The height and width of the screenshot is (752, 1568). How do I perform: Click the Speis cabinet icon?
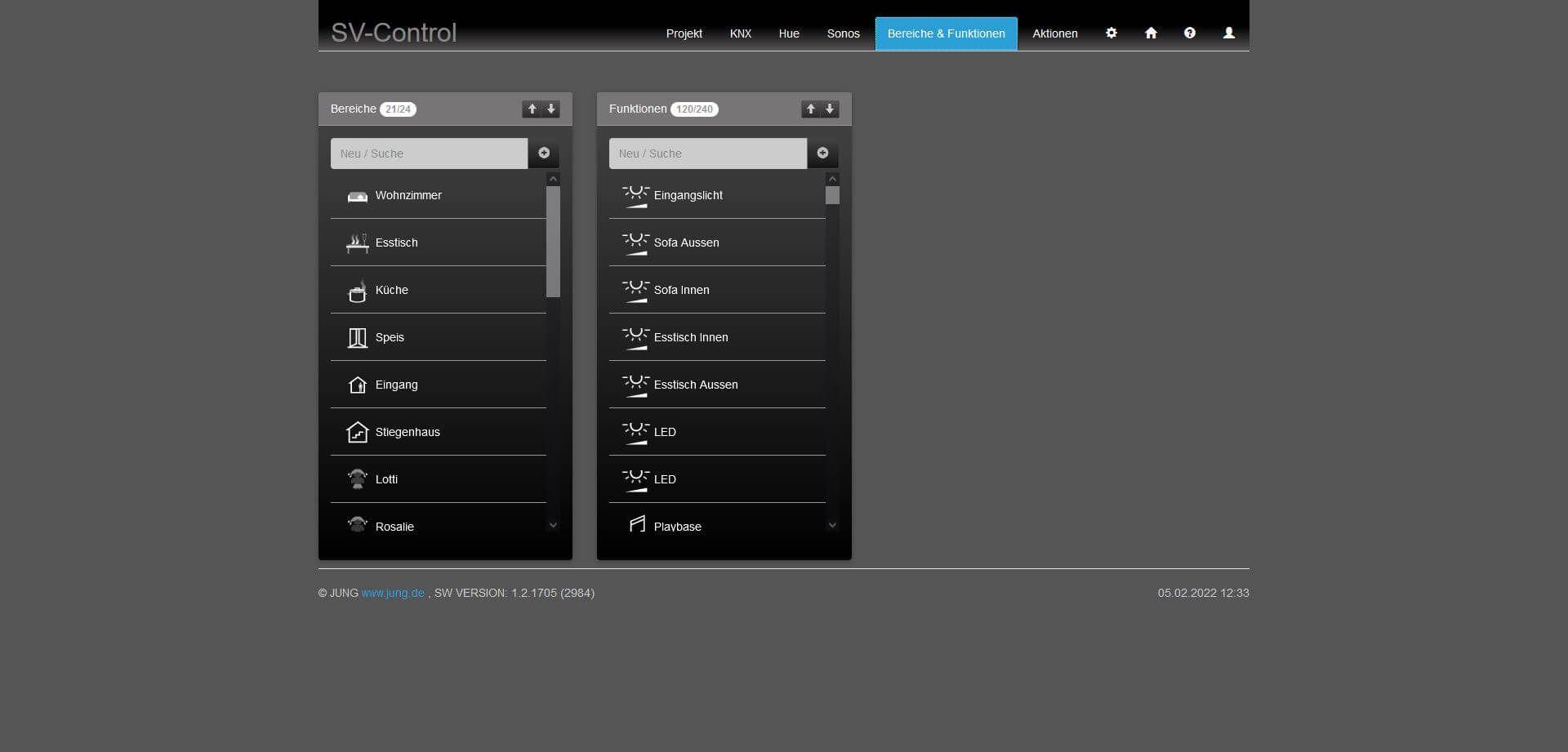[357, 338]
